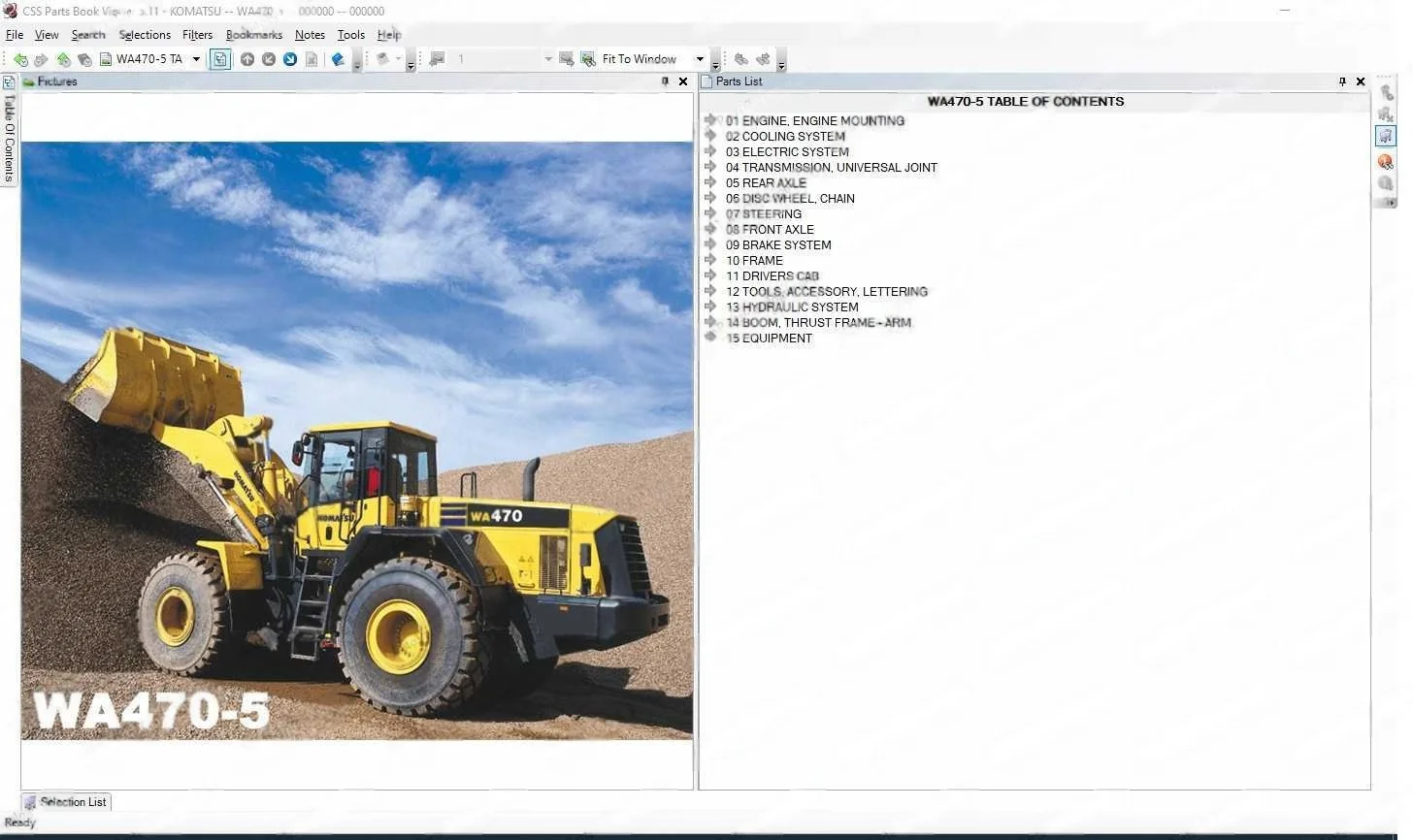Expand the right sidebar overflow arrow
The image size is (1413, 840).
pos(1390,203)
